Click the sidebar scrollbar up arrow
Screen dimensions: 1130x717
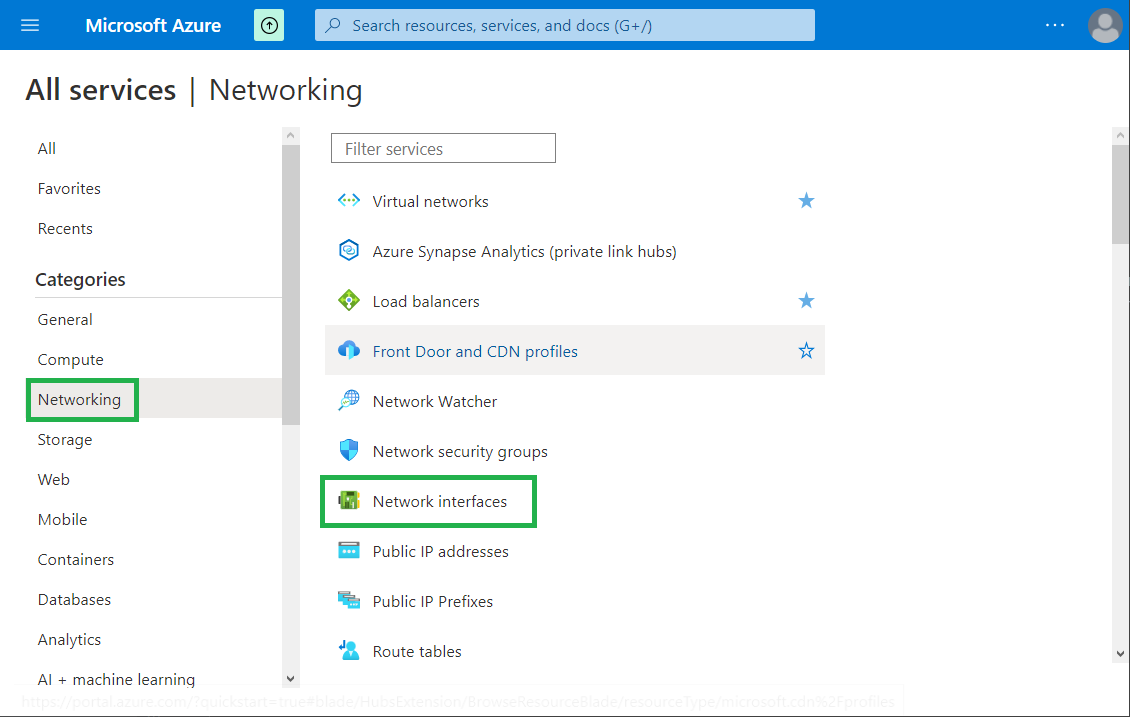[290, 135]
